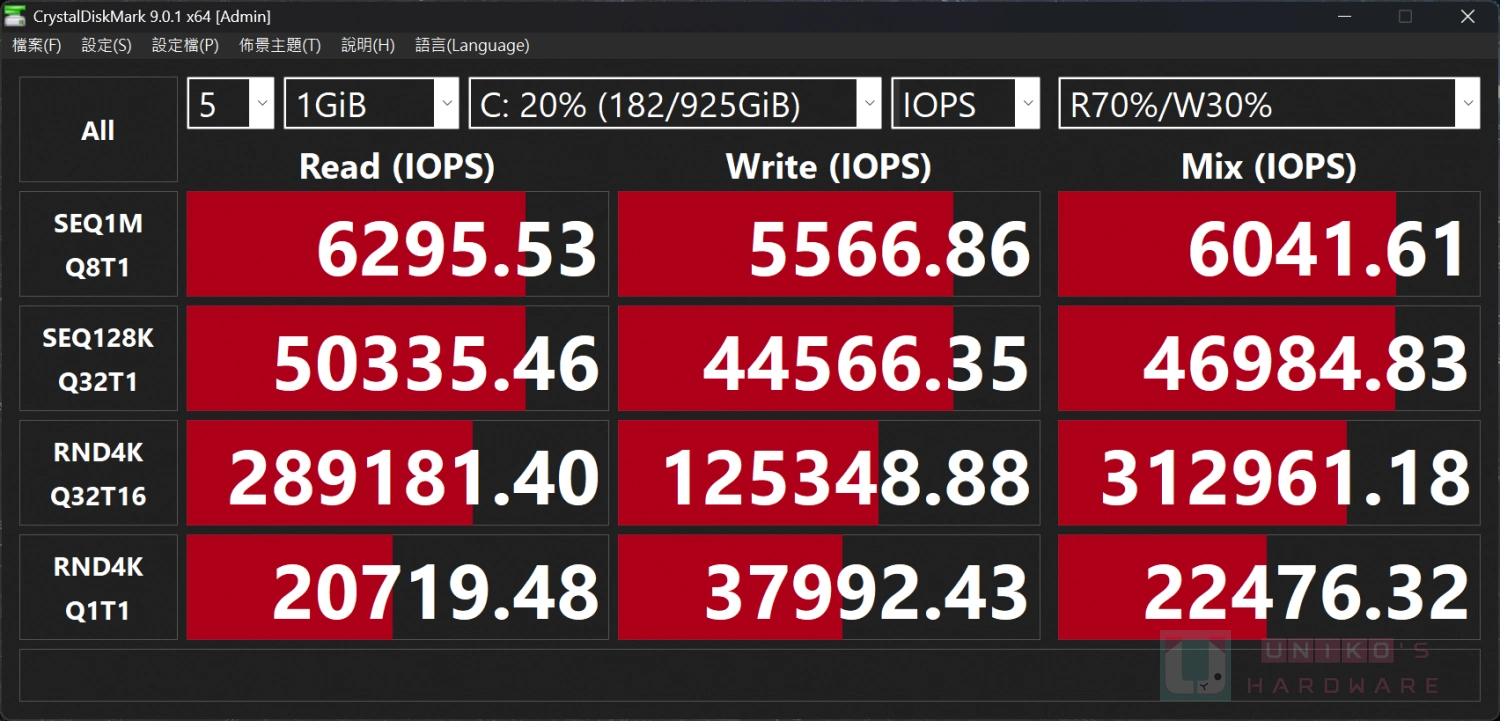The height and width of the screenshot is (721, 1500).
Task: Expand the 1GiB test size dropdown
Action: coord(372,104)
